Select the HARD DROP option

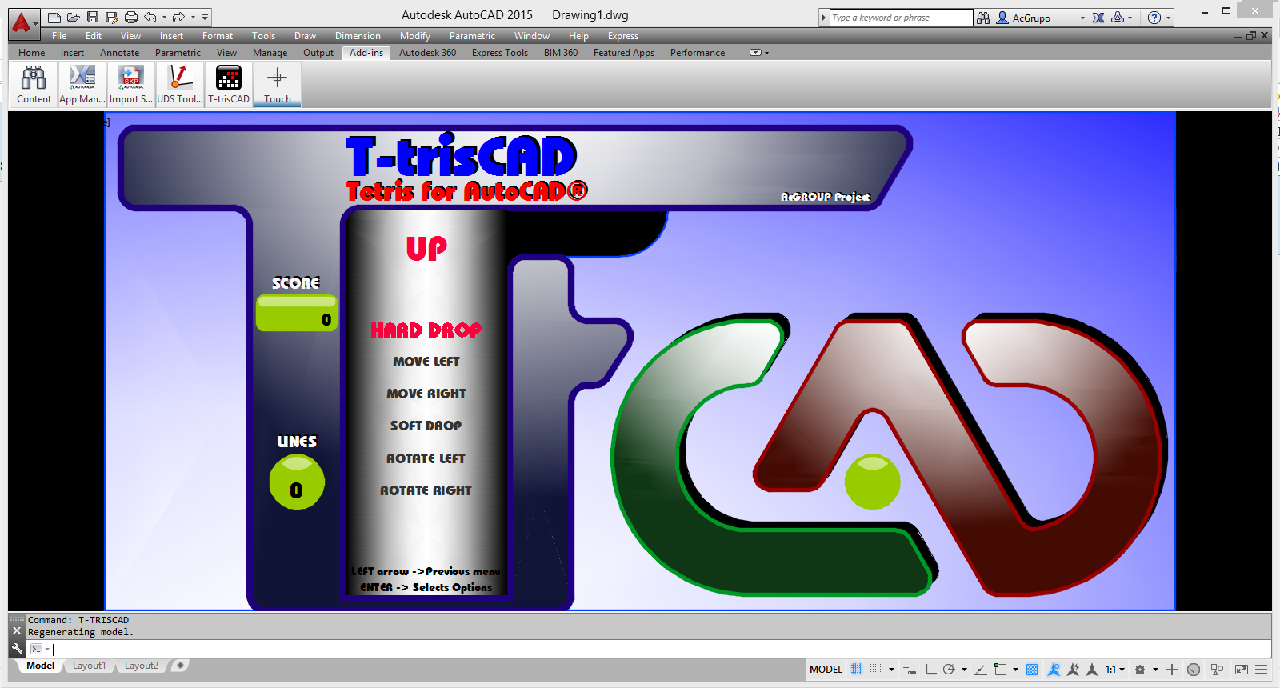point(426,329)
